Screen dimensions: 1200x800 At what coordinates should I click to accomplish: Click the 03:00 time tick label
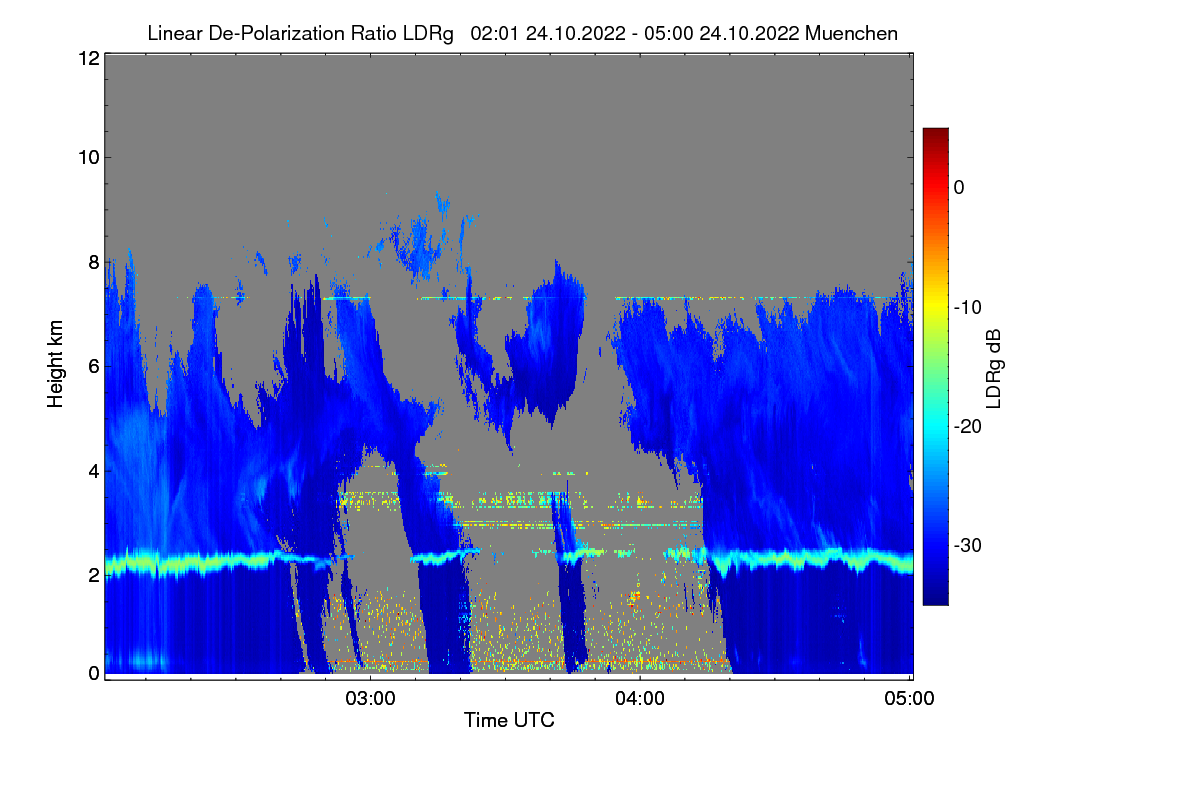tap(370, 699)
